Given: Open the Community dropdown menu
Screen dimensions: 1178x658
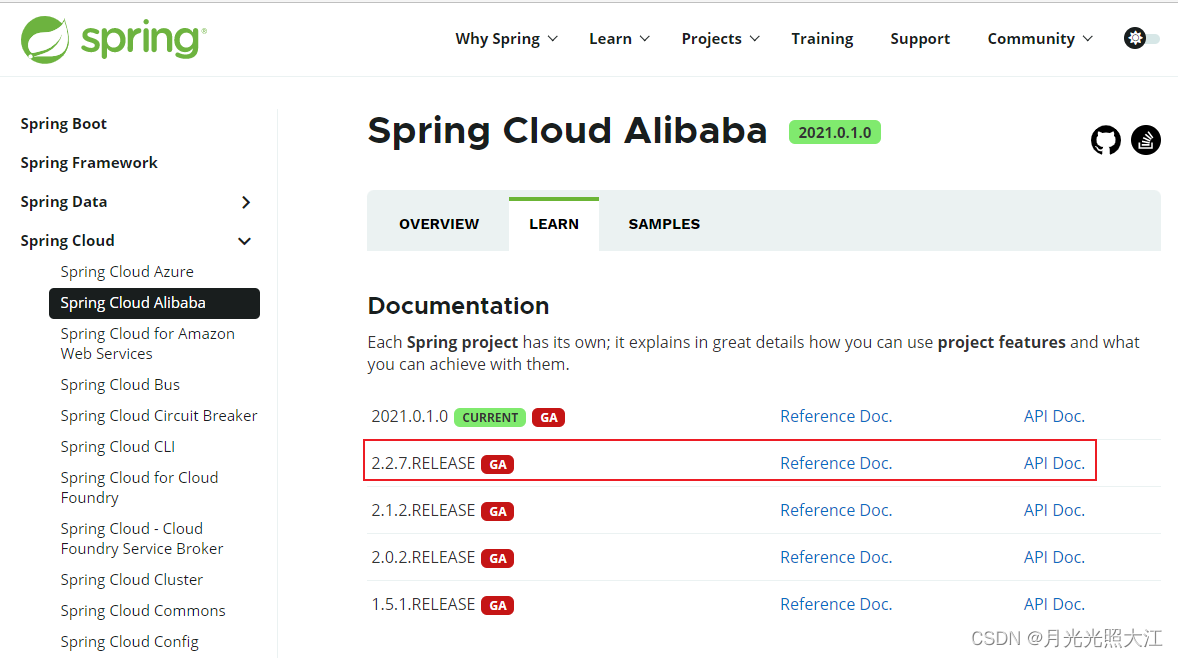Looking at the screenshot, I should (x=1040, y=38).
